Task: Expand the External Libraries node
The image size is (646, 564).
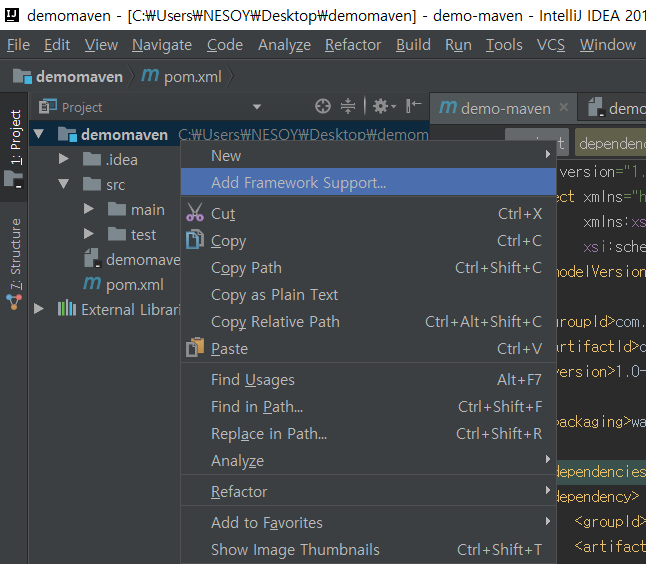Action: tap(39, 309)
